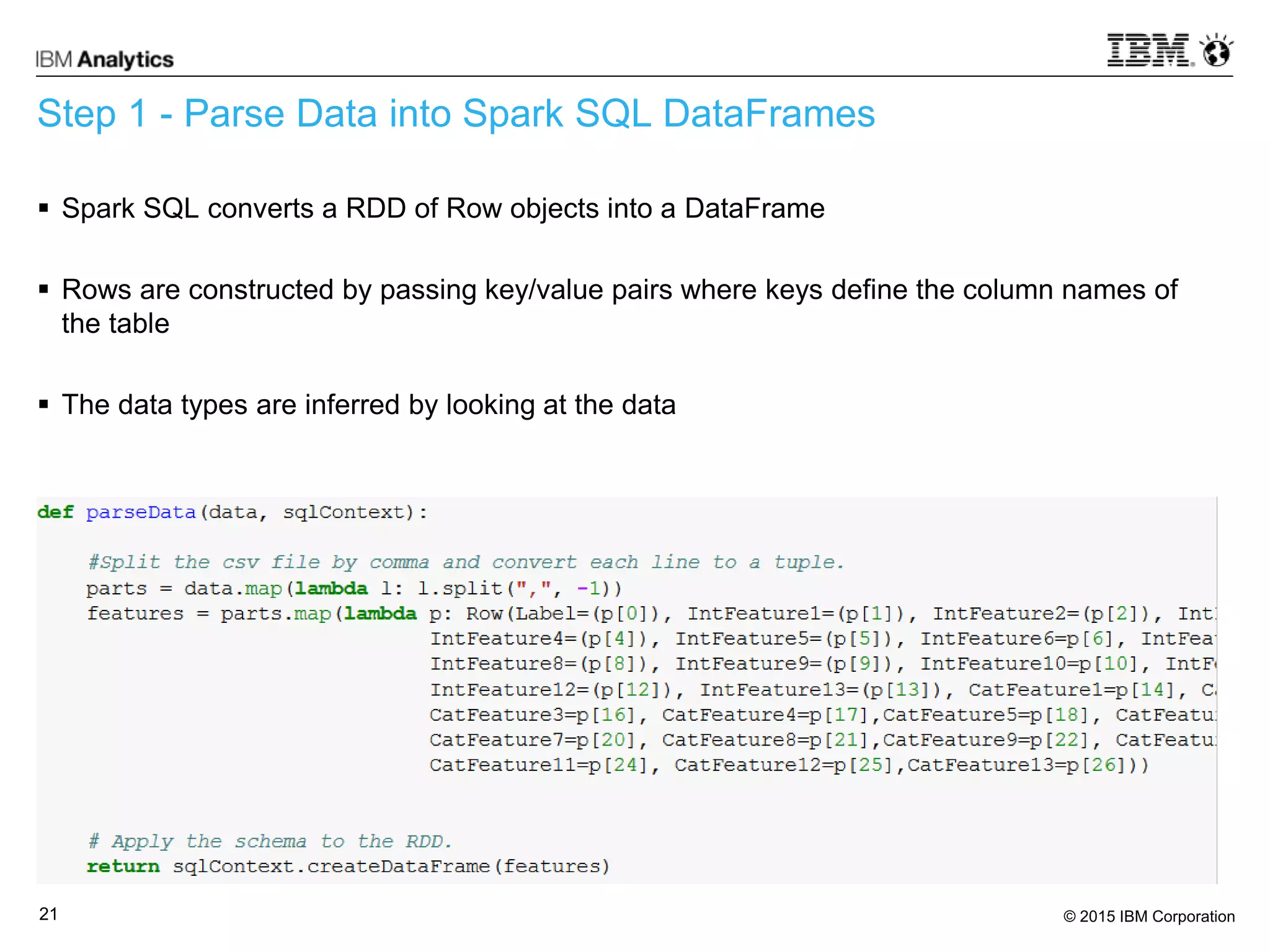Click the comment '# Apply the schema to the RDD.'
The image size is (1270, 952).
point(270,842)
